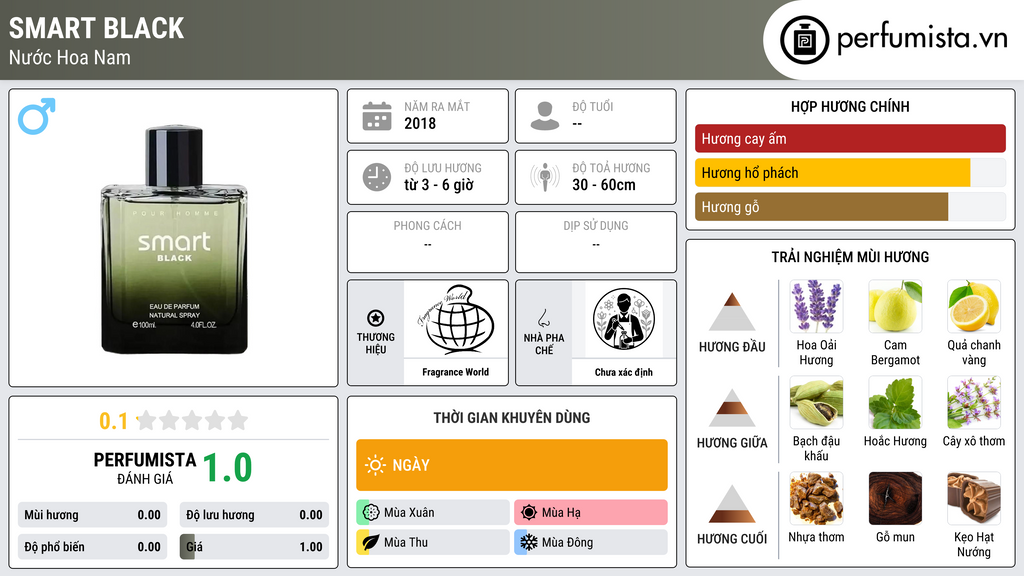Viewport: 1024px width, 576px height.
Task: Click the Smart Black perfume bottle image
Action: point(174,239)
